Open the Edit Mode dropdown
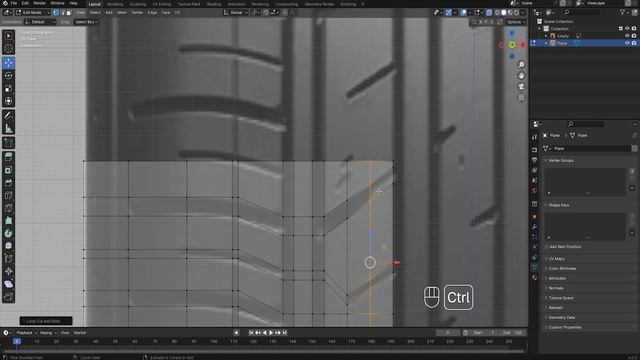The height and width of the screenshot is (360, 640). [x=32, y=13]
